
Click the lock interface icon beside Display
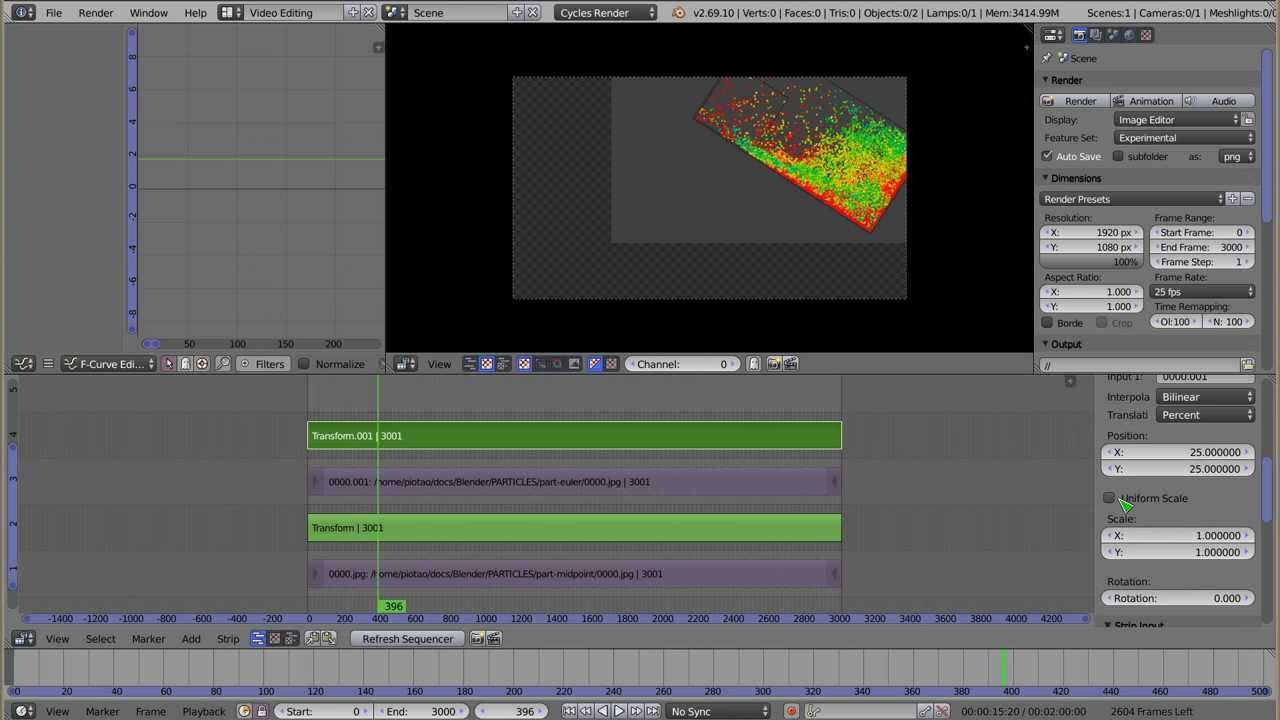pos(1248,120)
